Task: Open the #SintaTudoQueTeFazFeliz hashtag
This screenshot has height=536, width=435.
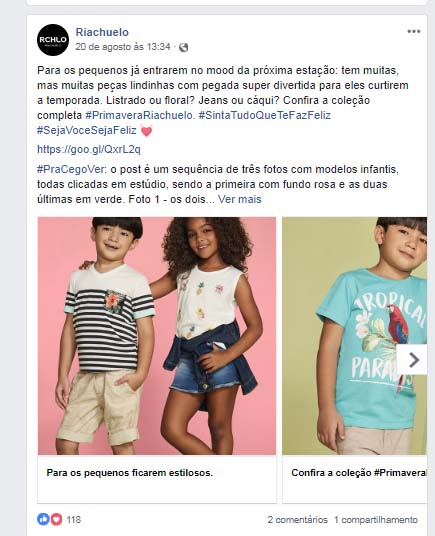Action: pos(265,116)
